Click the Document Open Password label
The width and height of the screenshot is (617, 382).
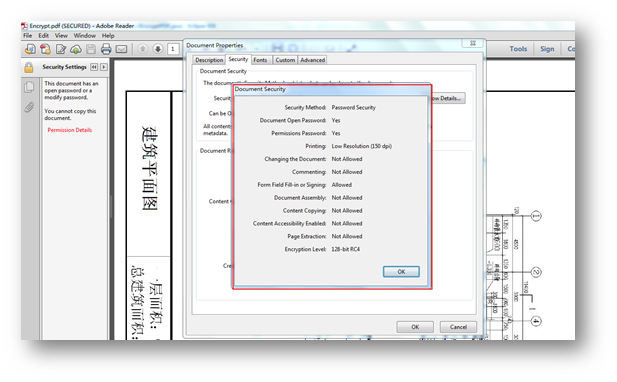293,121
